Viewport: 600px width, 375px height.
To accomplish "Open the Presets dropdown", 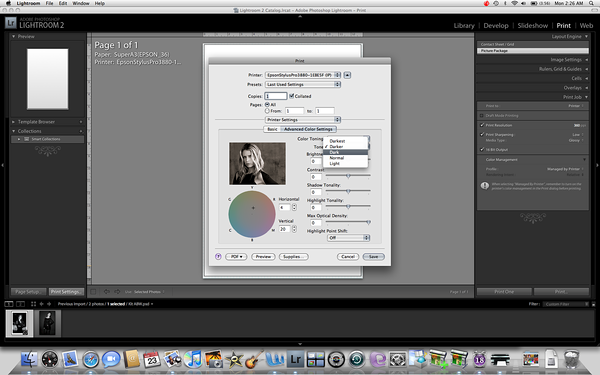I will point(303,84).
